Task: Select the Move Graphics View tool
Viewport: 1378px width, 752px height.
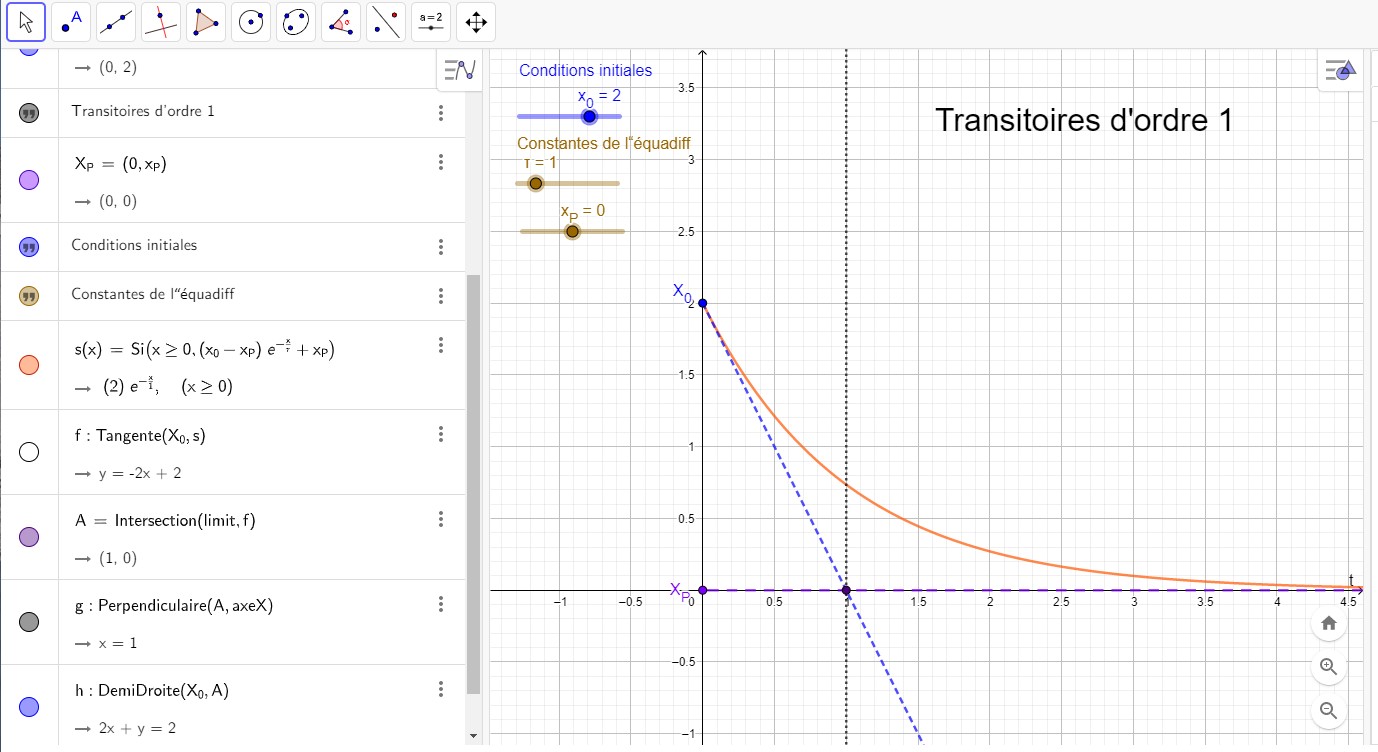Action: 476,21
